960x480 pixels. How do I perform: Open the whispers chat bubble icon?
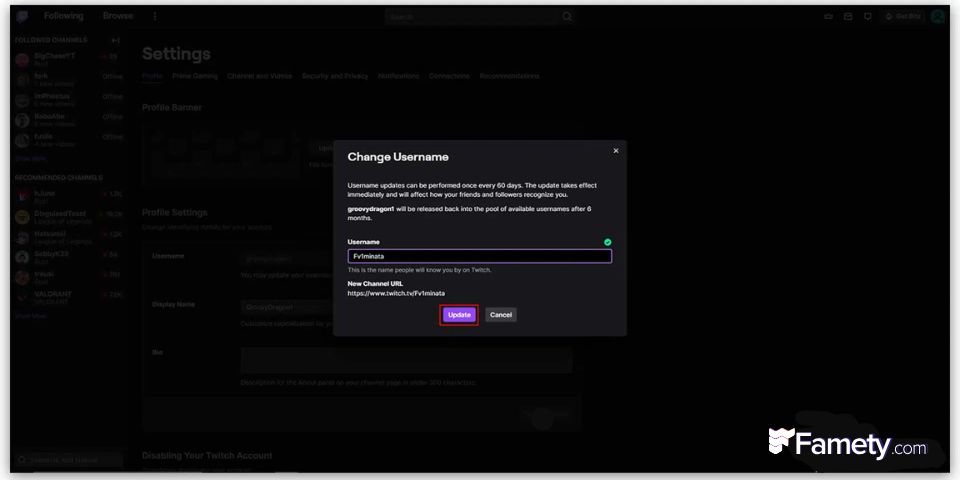click(x=868, y=17)
